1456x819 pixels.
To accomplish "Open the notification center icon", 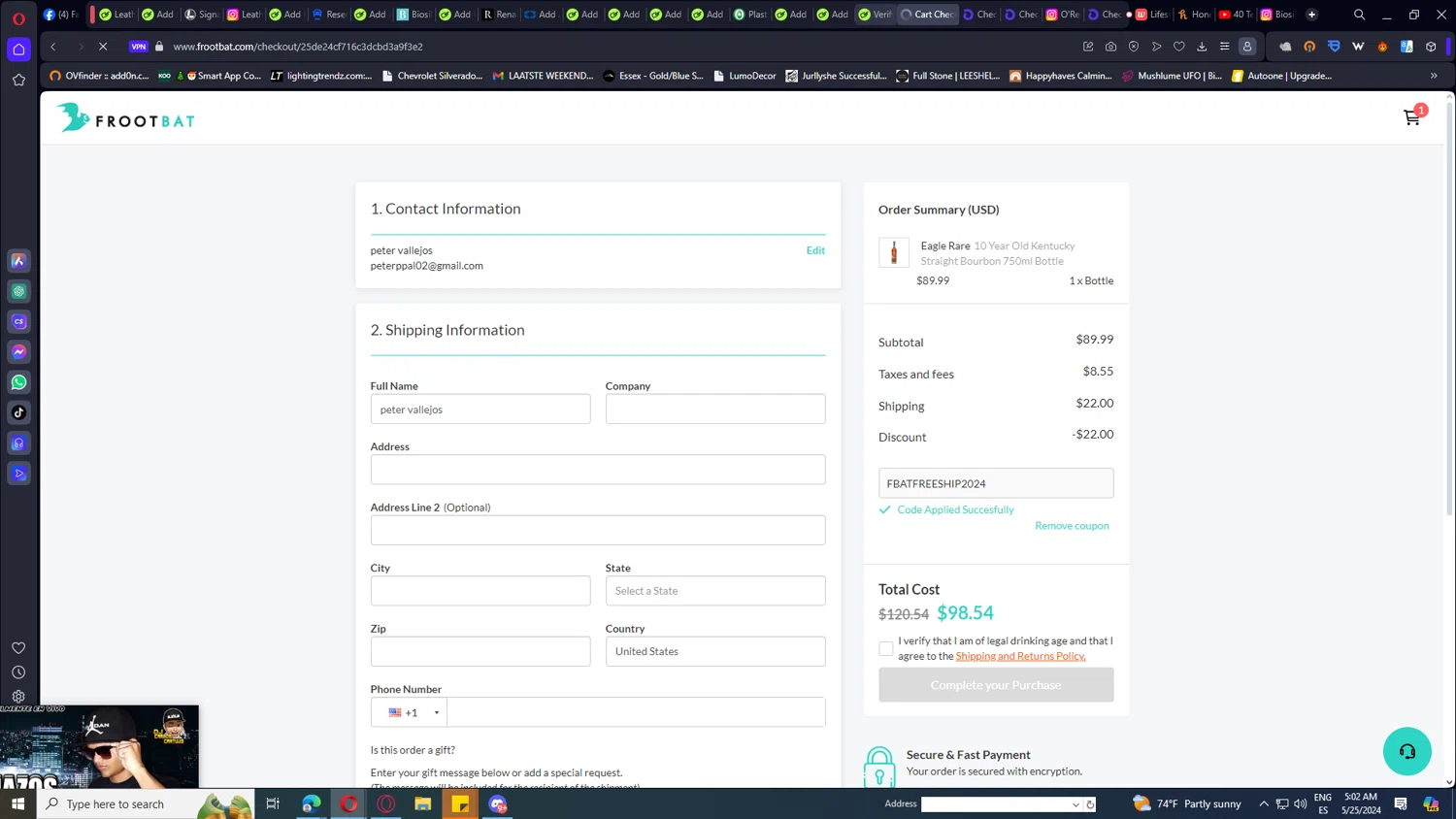I will [1400, 803].
